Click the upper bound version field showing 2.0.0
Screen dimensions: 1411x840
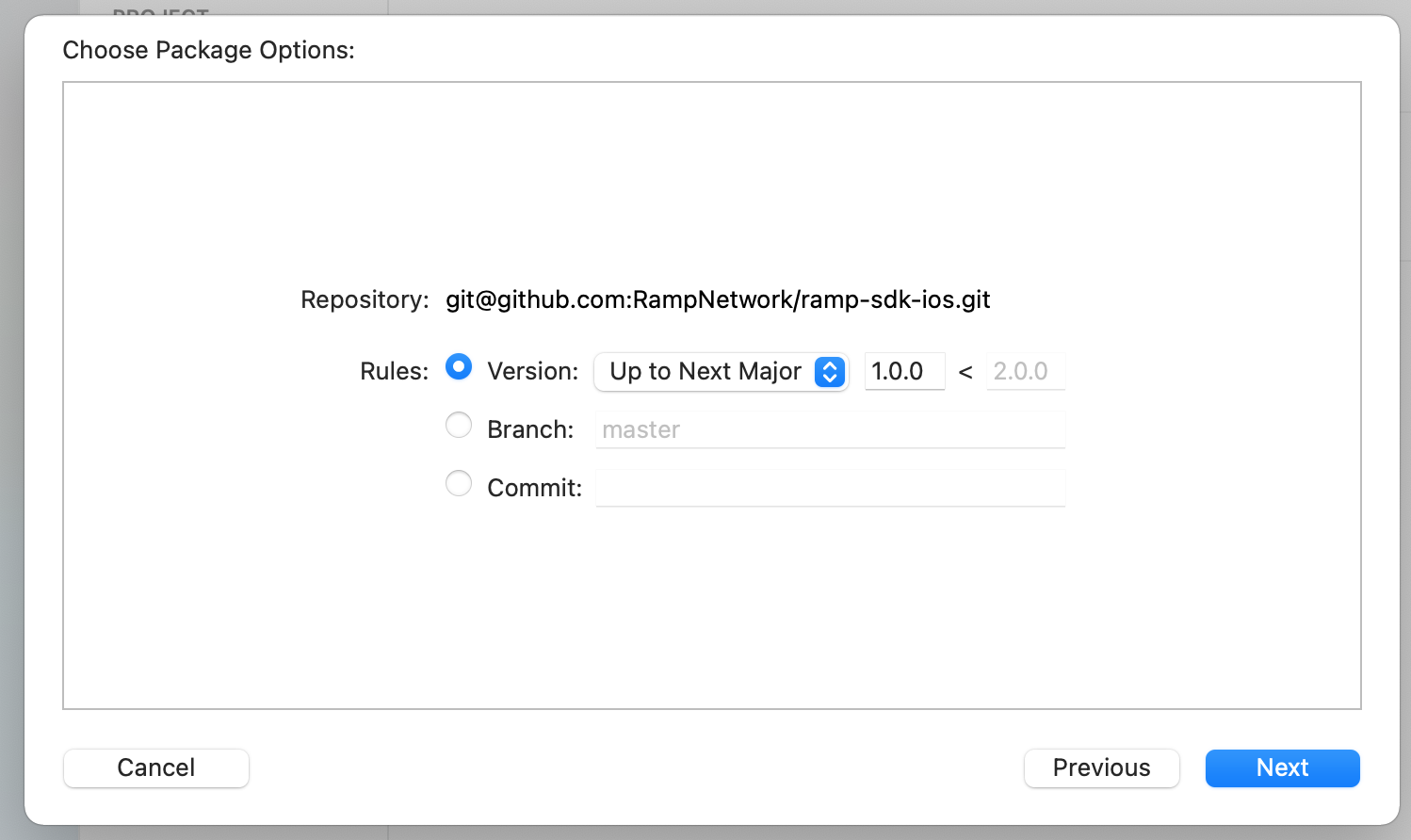(1026, 371)
